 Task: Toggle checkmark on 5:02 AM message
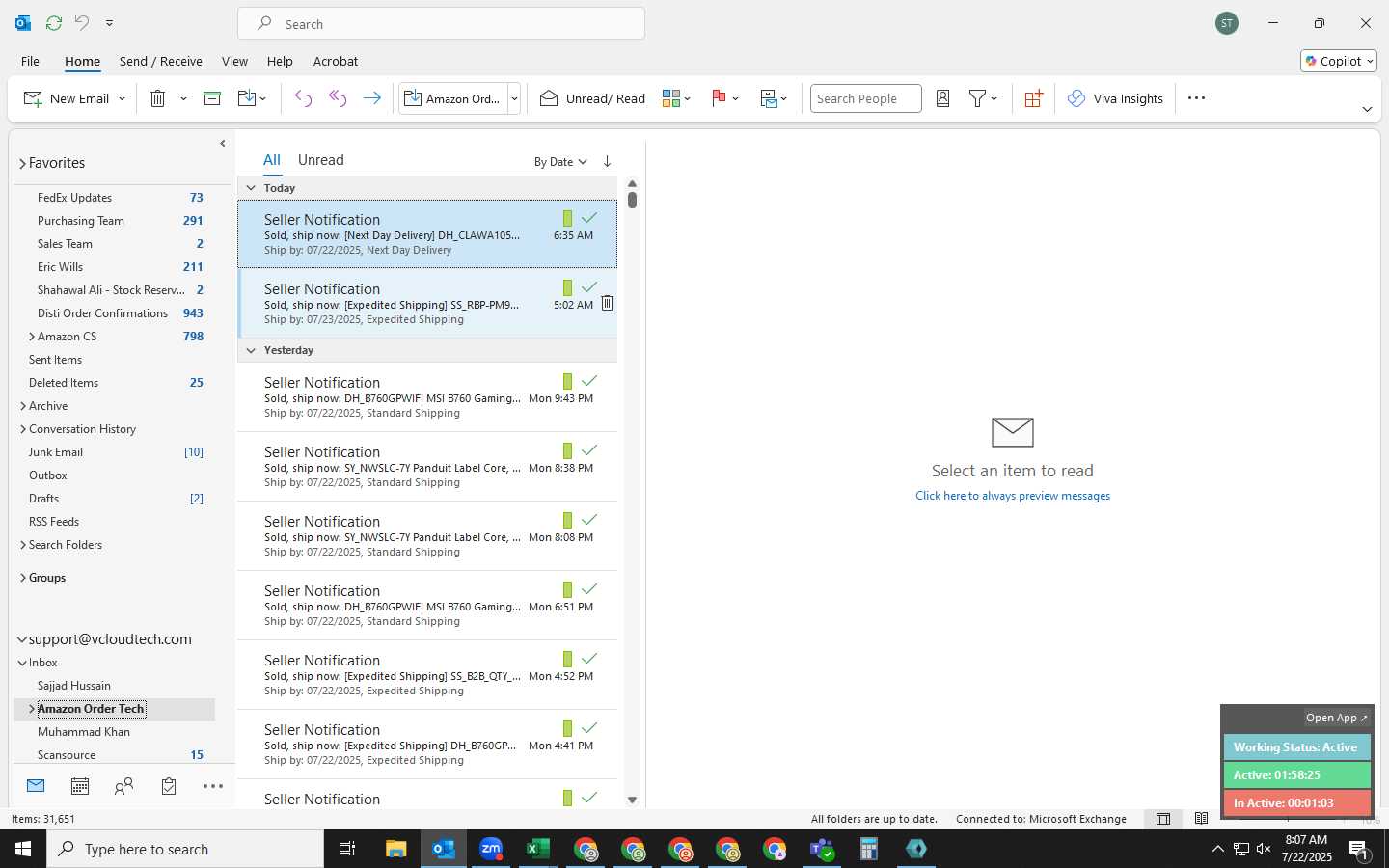(x=589, y=287)
